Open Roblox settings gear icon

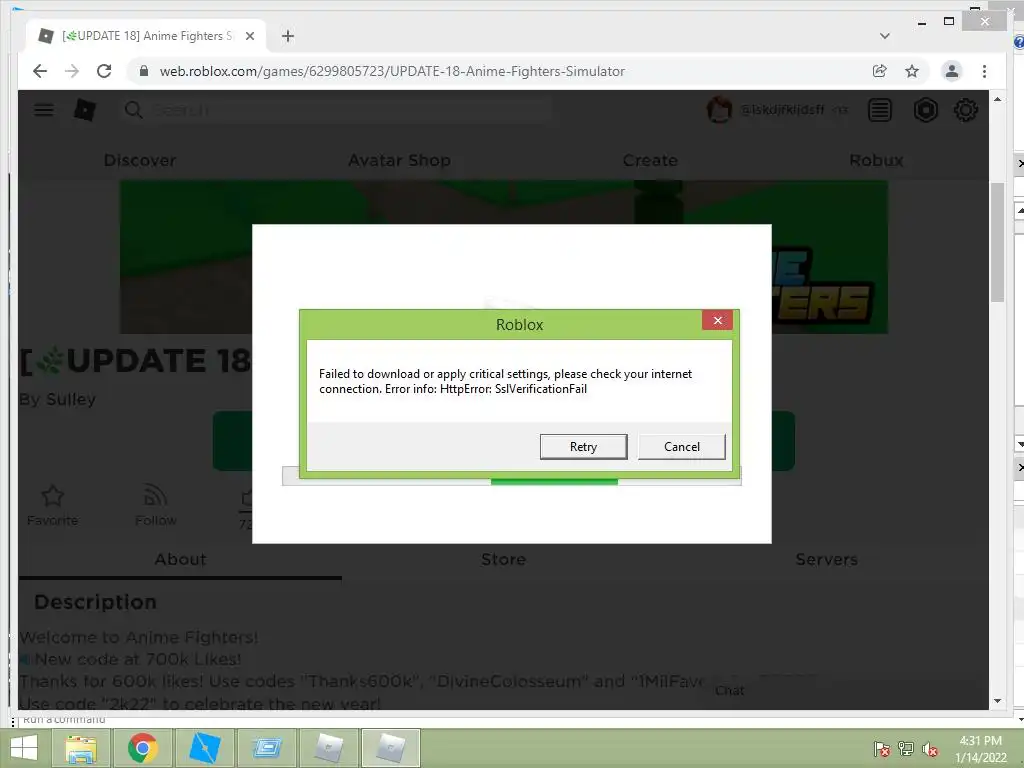[966, 110]
